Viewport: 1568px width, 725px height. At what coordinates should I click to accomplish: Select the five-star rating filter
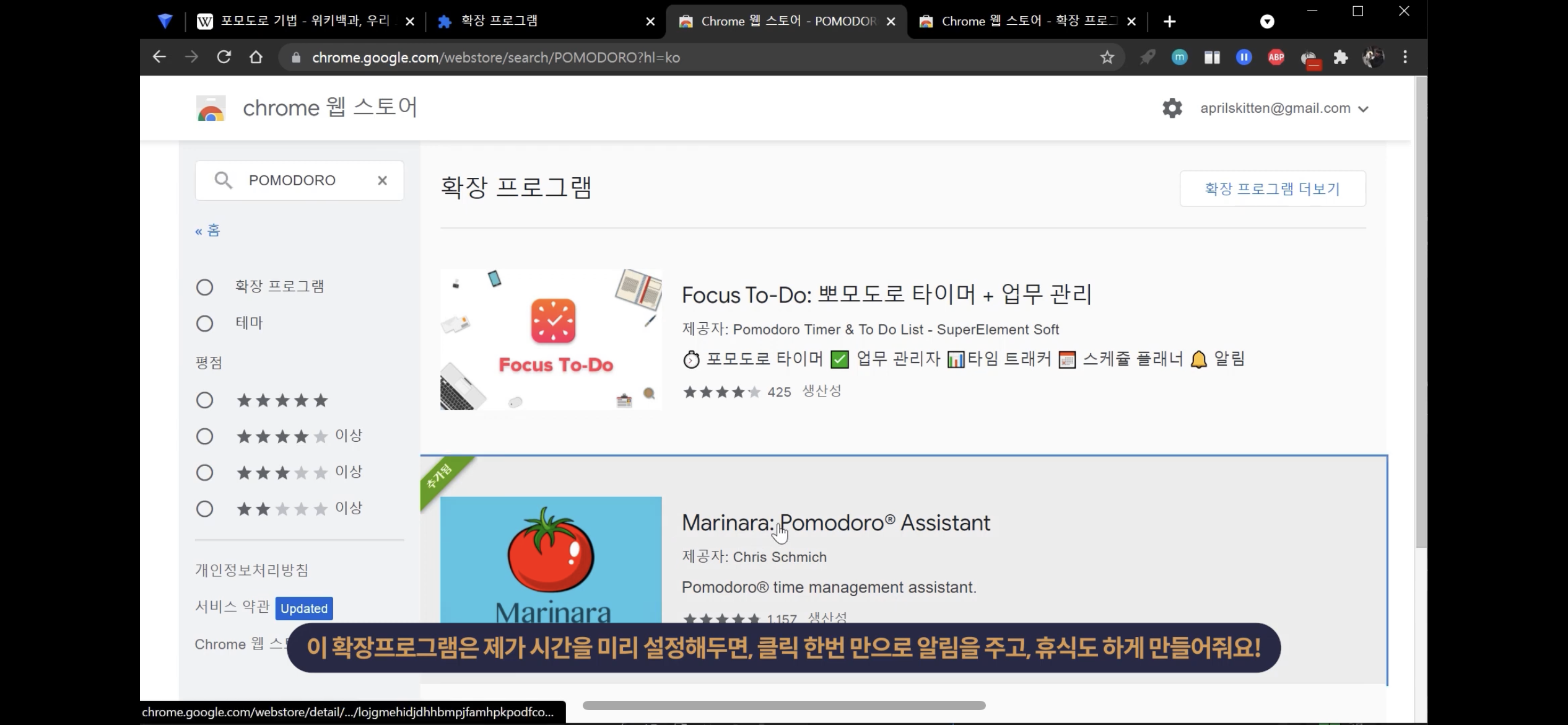pyautogui.click(x=204, y=400)
